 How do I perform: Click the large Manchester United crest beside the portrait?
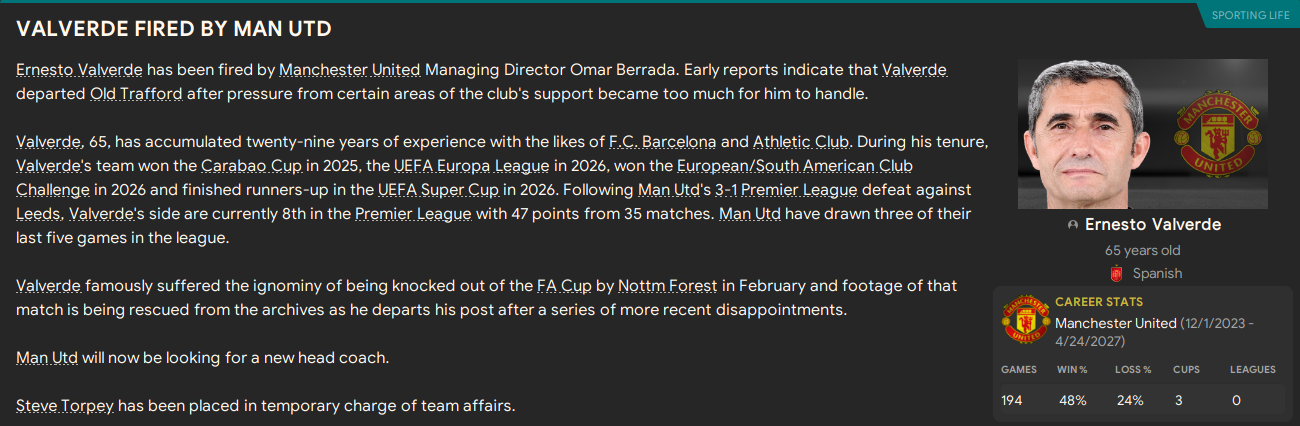pos(1212,134)
